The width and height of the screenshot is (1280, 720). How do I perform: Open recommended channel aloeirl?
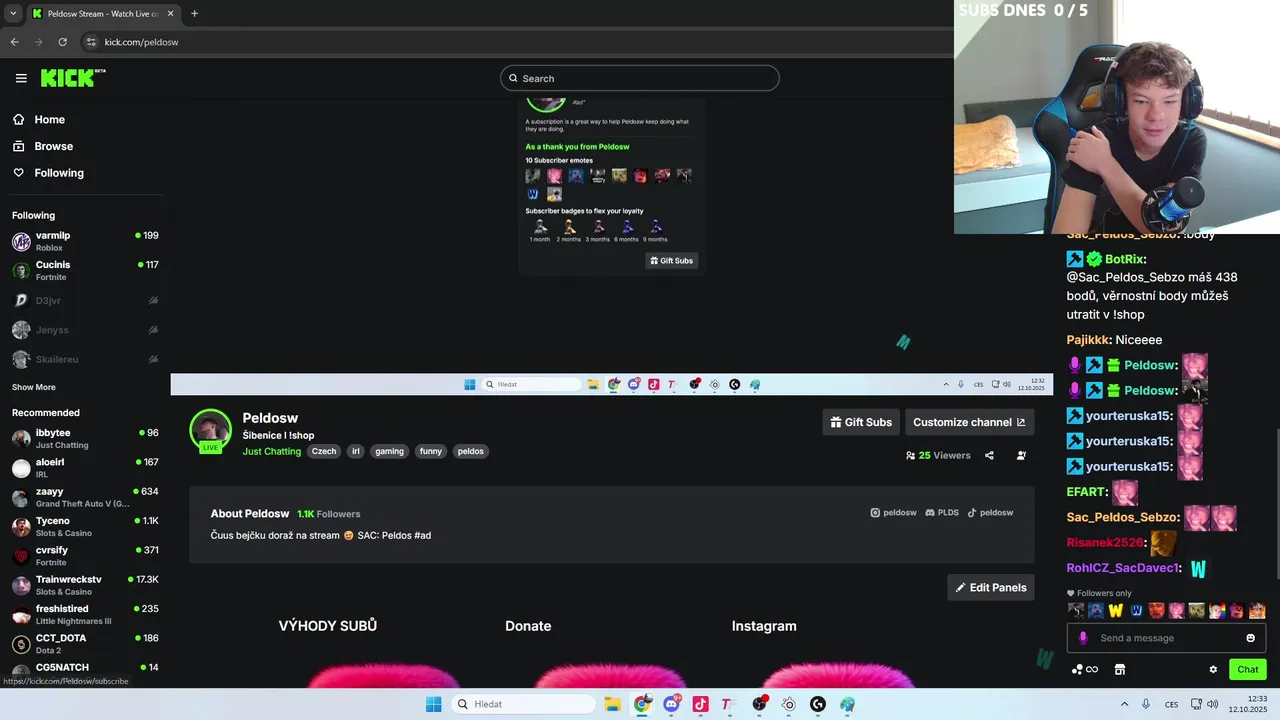tap(85, 468)
